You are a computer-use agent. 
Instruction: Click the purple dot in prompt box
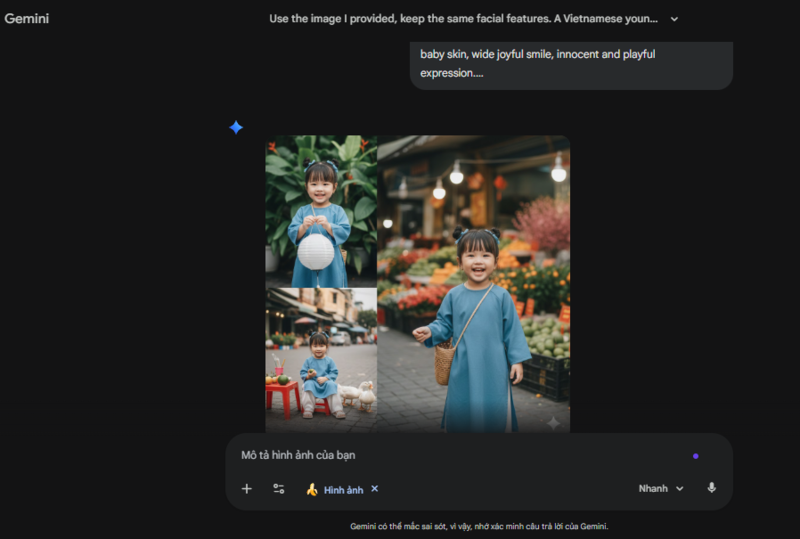tap(695, 456)
